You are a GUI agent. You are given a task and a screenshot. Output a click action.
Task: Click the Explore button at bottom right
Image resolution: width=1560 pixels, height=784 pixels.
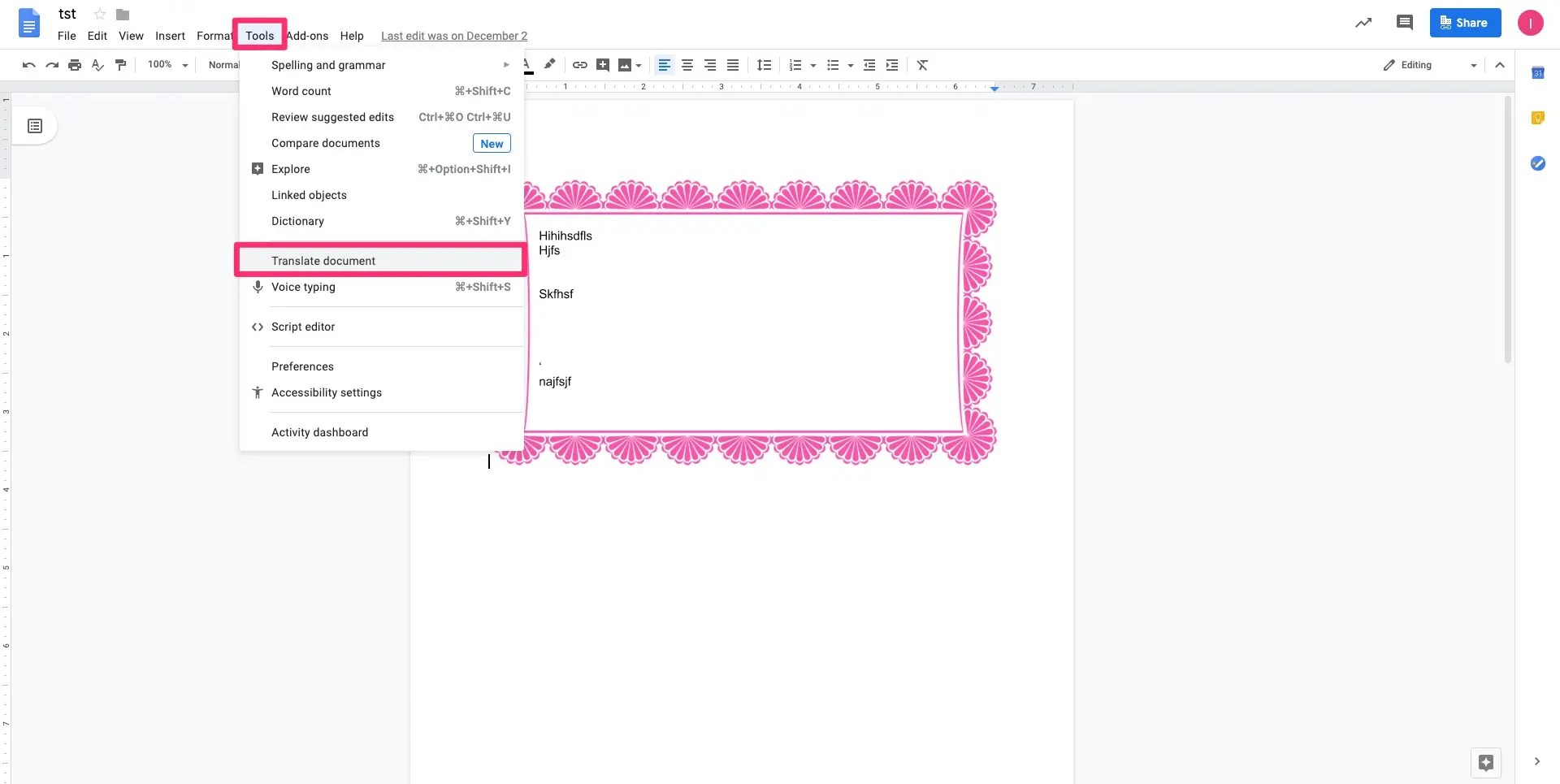pos(1486,762)
